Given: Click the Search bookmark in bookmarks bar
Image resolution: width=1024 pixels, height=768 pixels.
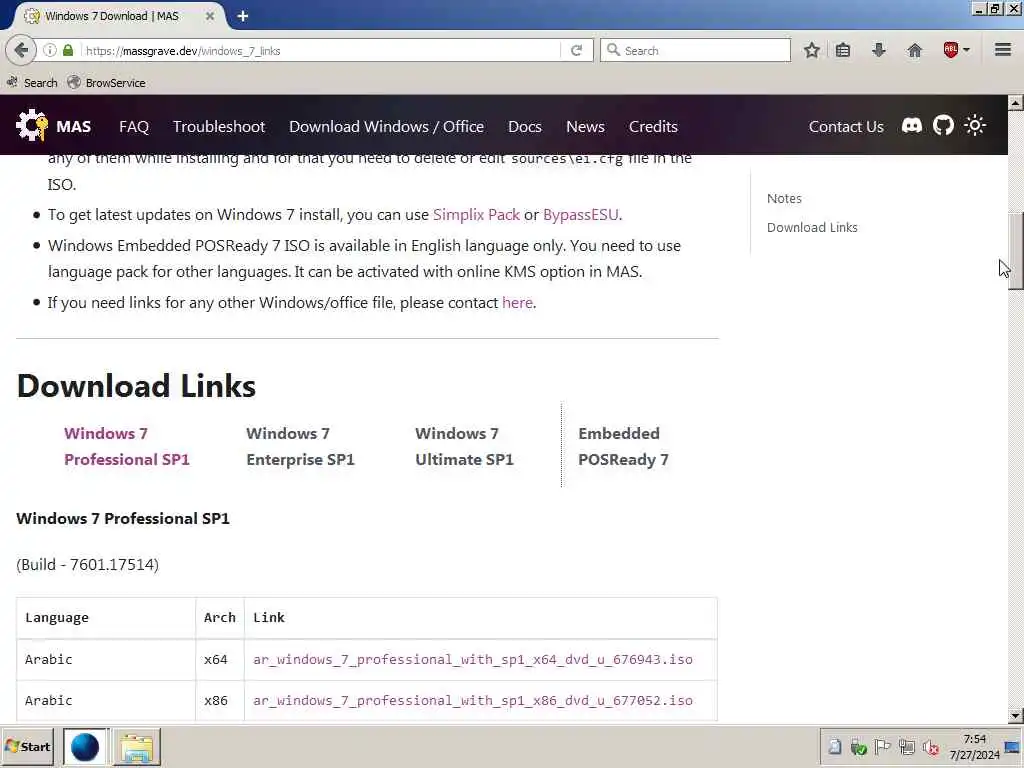Looking at the screenshot, I should pos(32,83).
